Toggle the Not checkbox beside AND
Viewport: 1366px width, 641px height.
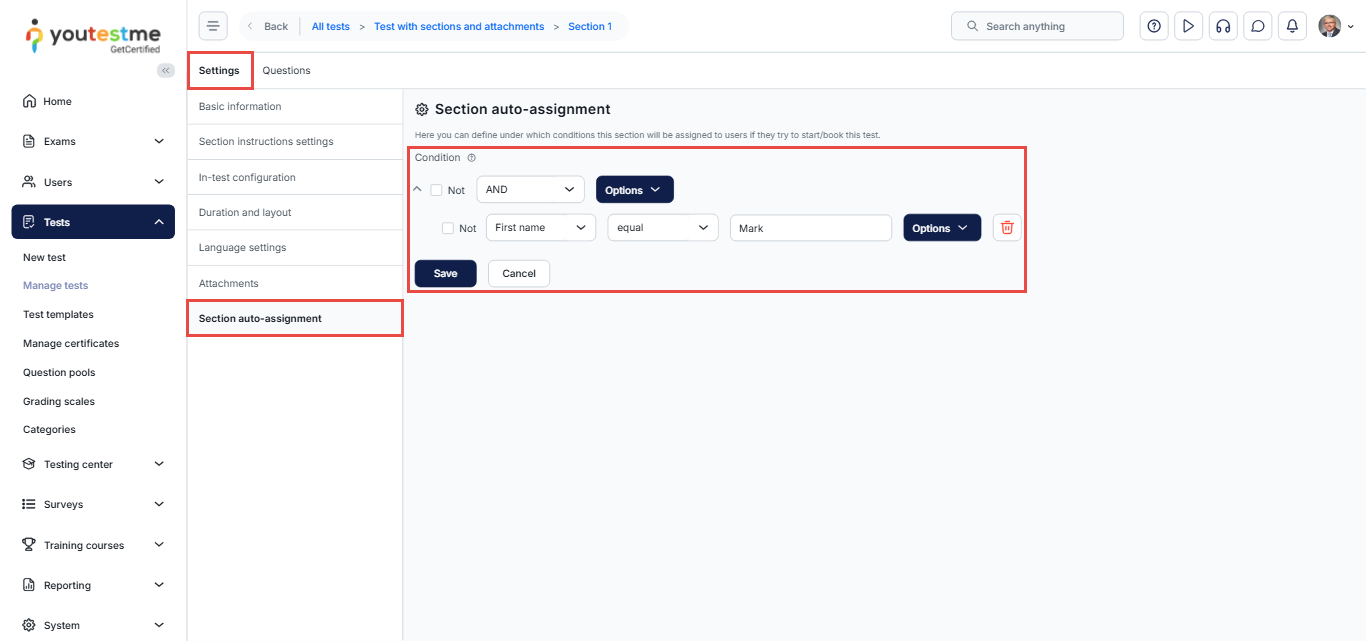click(436, 190)
